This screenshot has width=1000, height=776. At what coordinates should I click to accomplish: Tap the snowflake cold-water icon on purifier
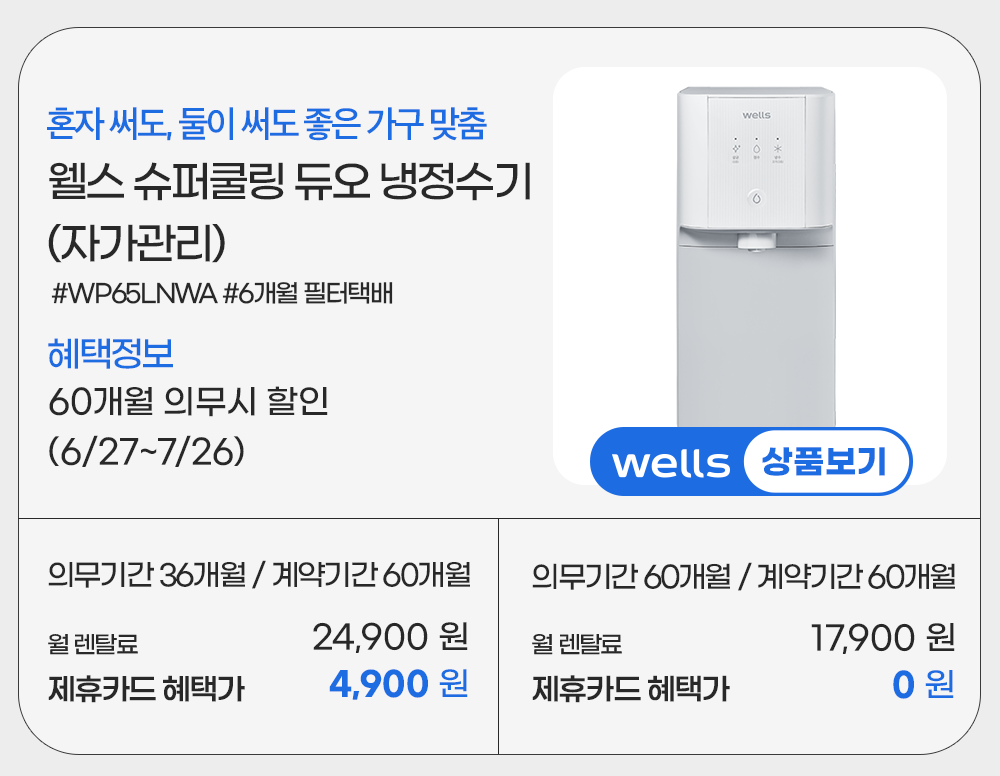[777, 148]
